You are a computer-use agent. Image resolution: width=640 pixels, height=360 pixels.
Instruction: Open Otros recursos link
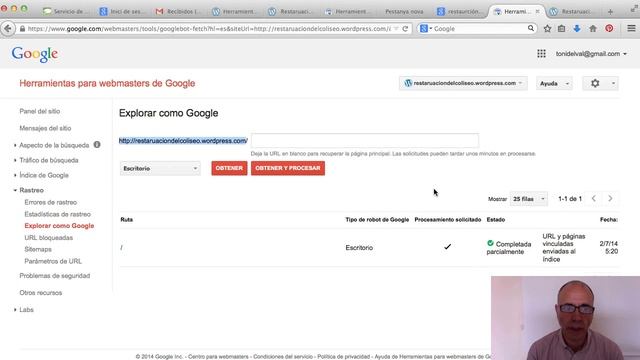(x=41, y=293)
